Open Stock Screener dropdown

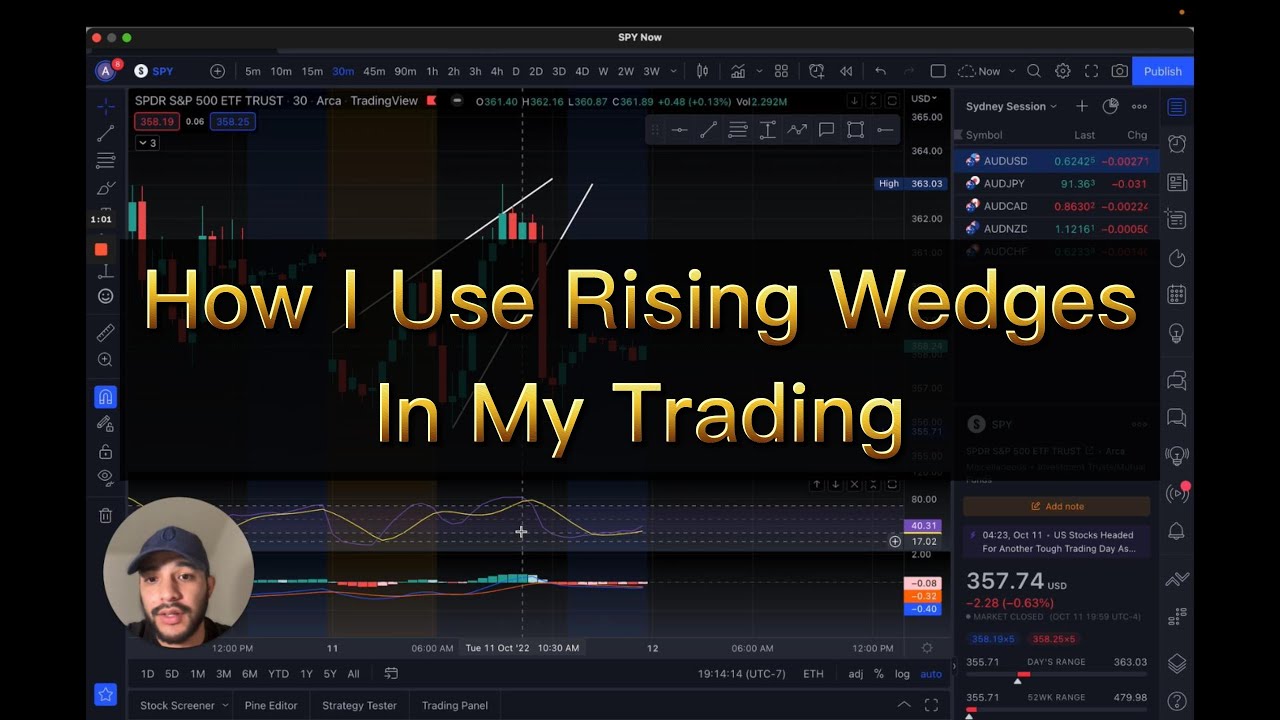click(x=183, y=705)
